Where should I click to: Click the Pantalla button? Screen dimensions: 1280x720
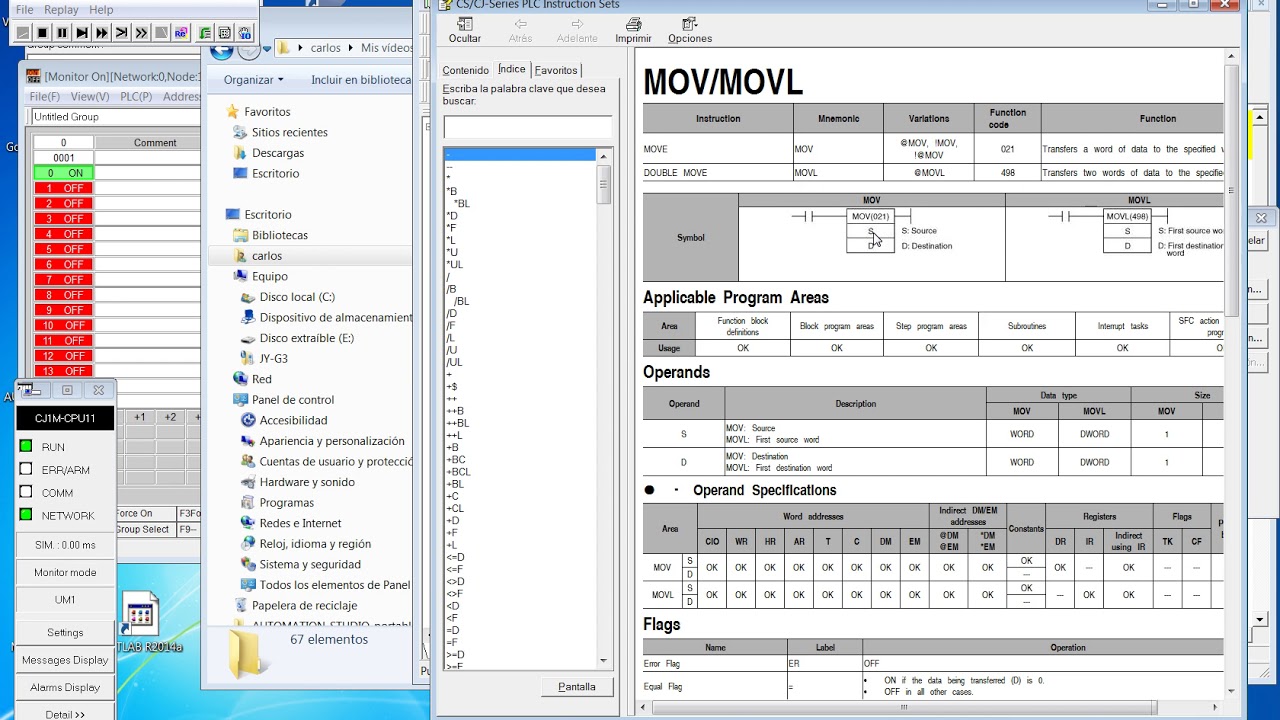(577, 687)
